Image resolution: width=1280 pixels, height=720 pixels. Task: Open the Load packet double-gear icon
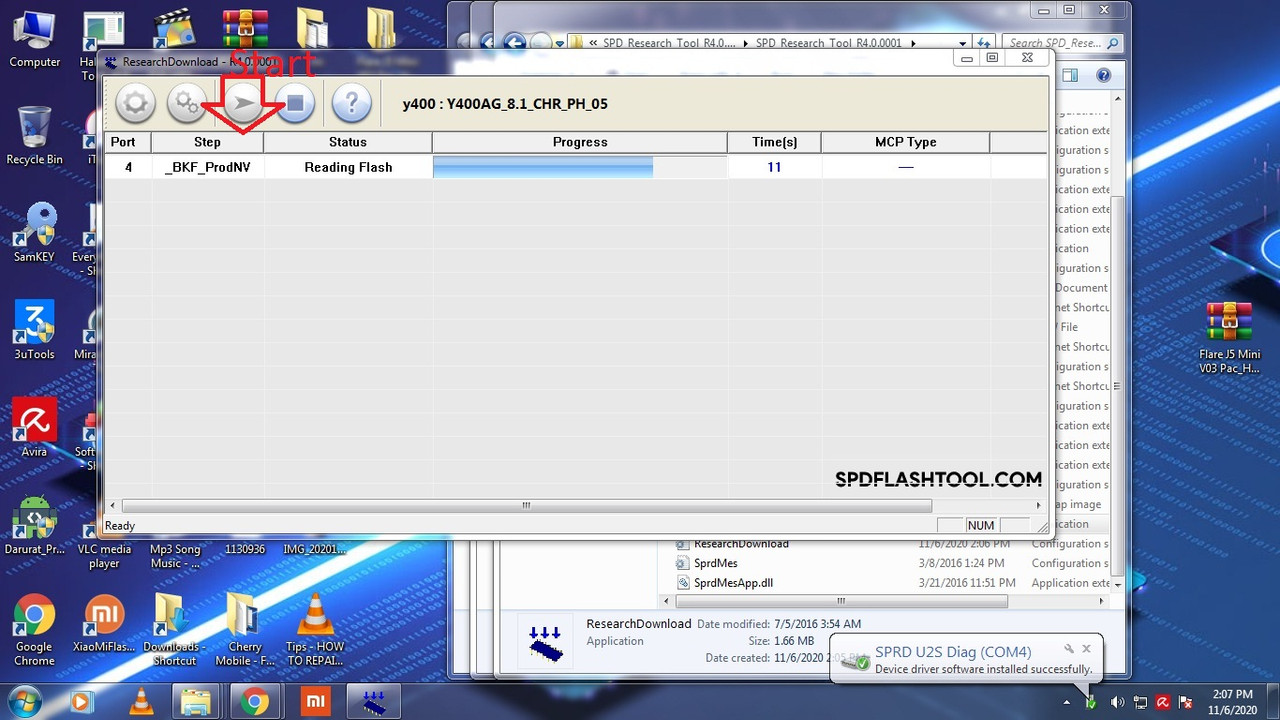coord(187,103)
